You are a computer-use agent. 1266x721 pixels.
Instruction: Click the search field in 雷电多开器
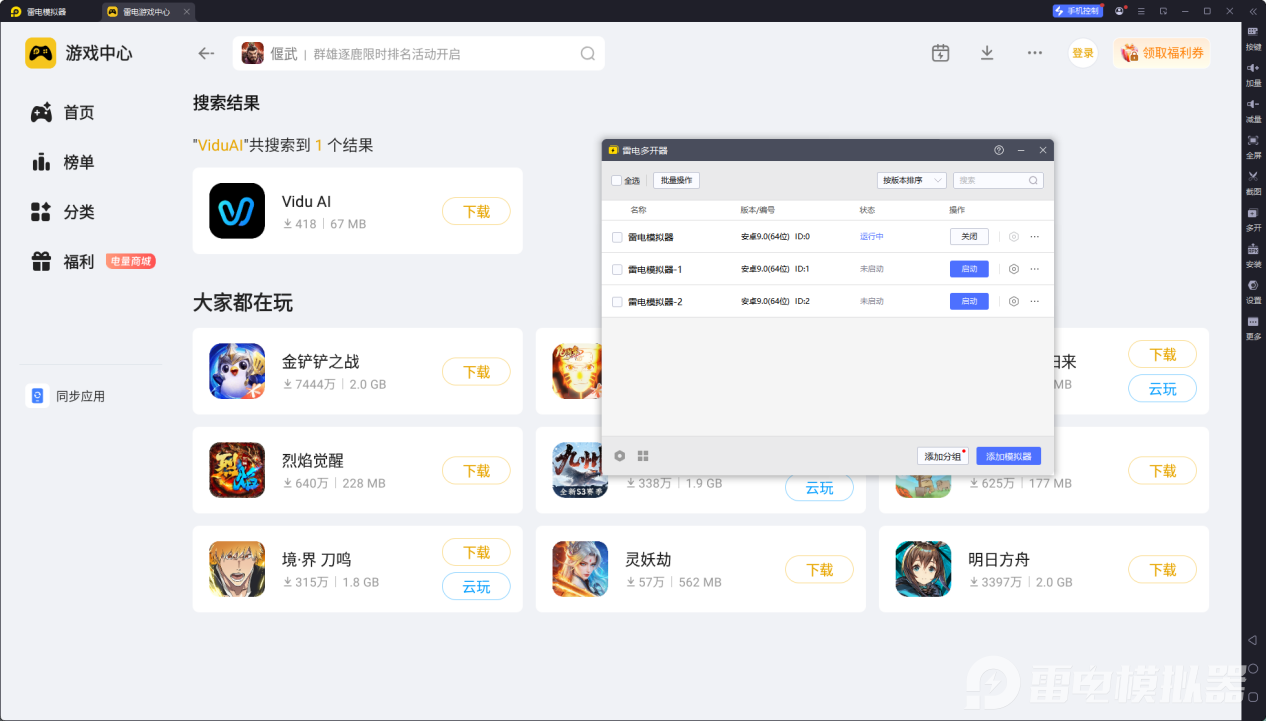(998, 181)
